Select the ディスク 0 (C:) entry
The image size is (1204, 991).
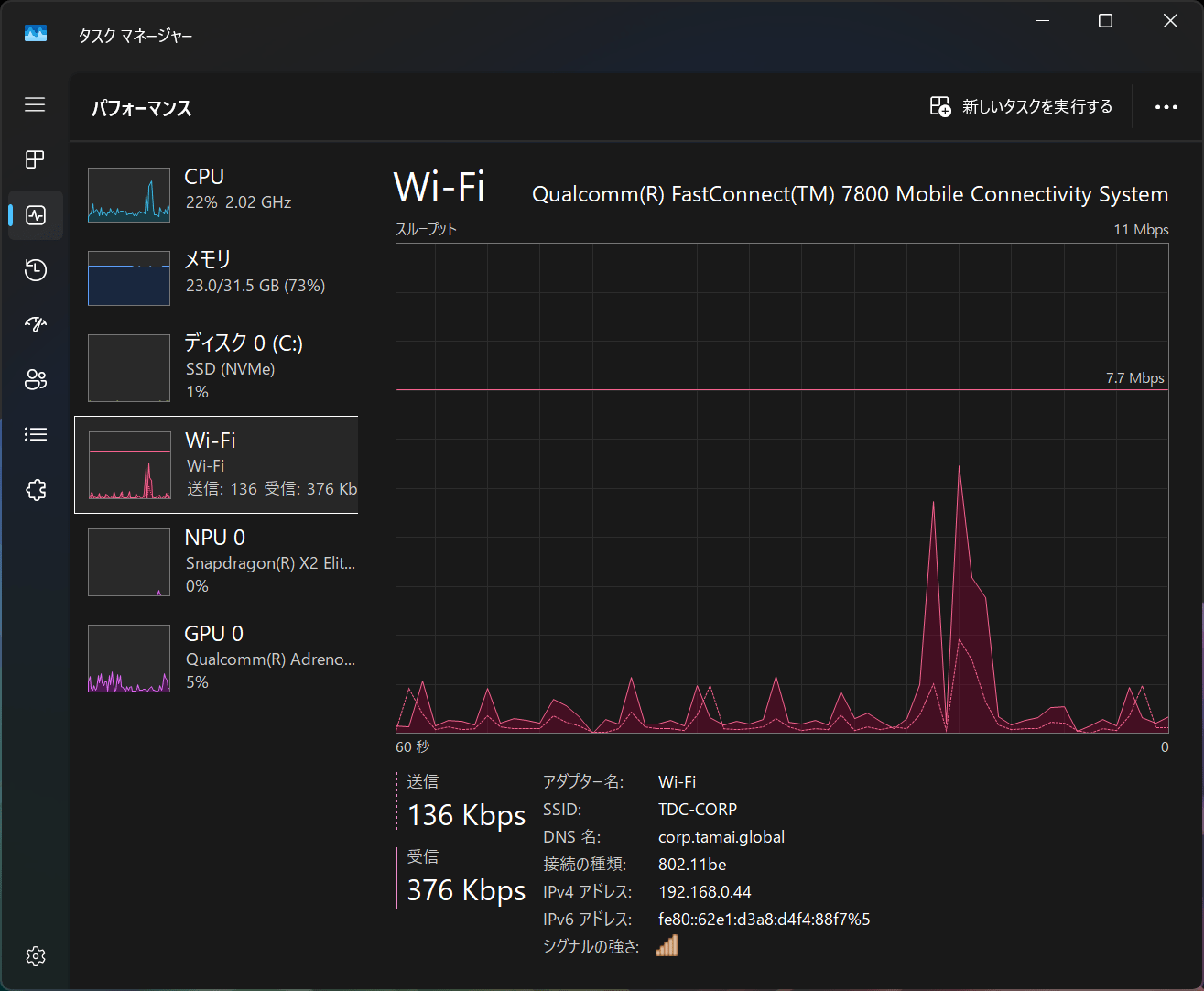click(216, 367)
